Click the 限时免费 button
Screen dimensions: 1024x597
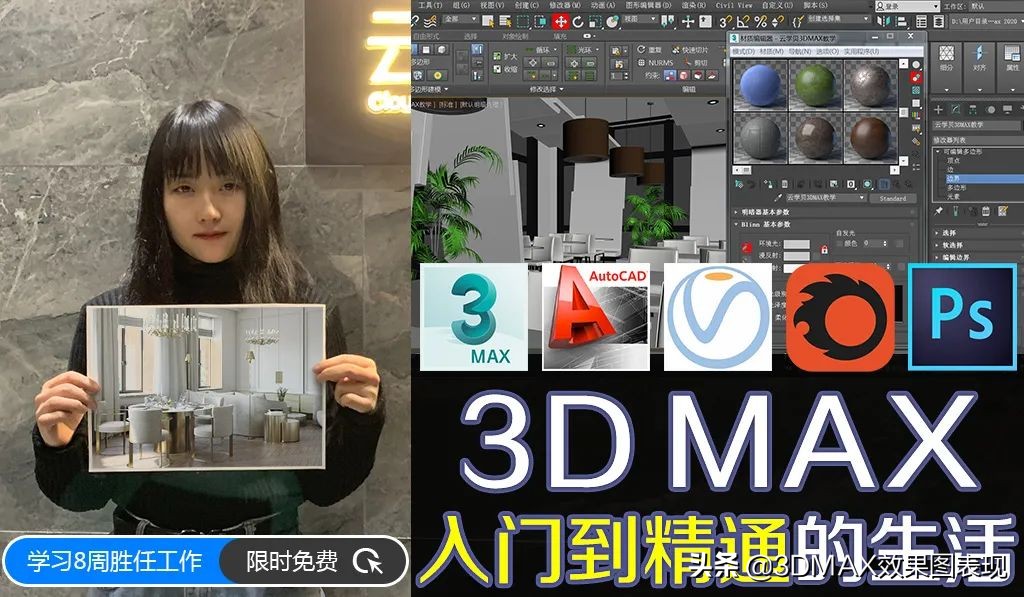[292, 562]
